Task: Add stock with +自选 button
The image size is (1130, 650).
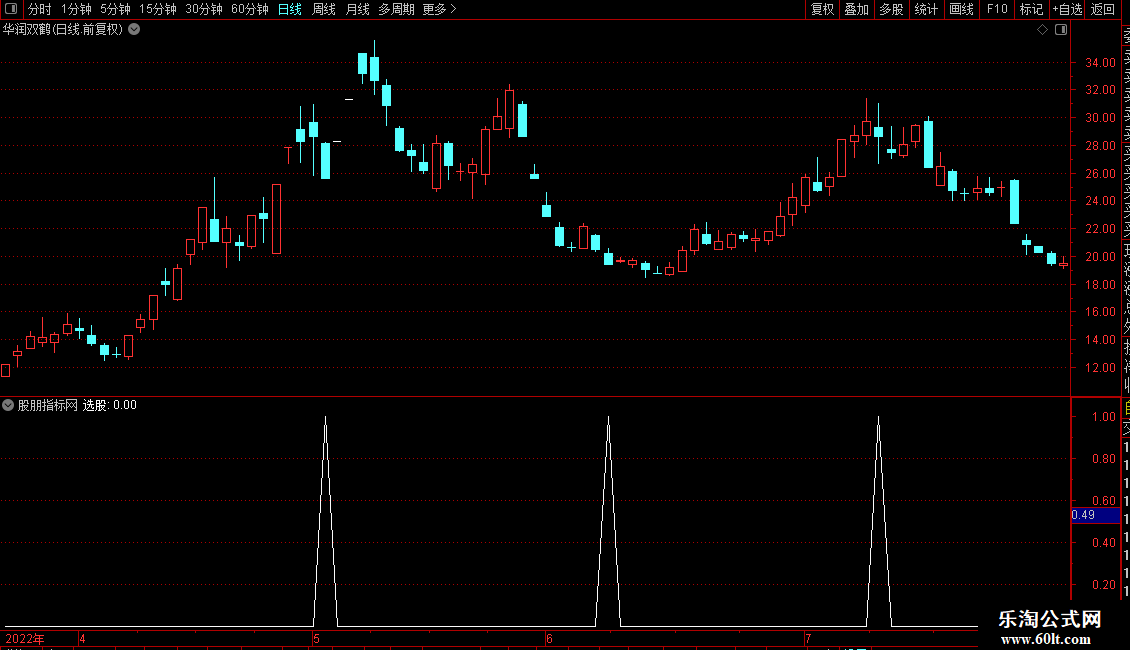Action: pos(1067,9)
